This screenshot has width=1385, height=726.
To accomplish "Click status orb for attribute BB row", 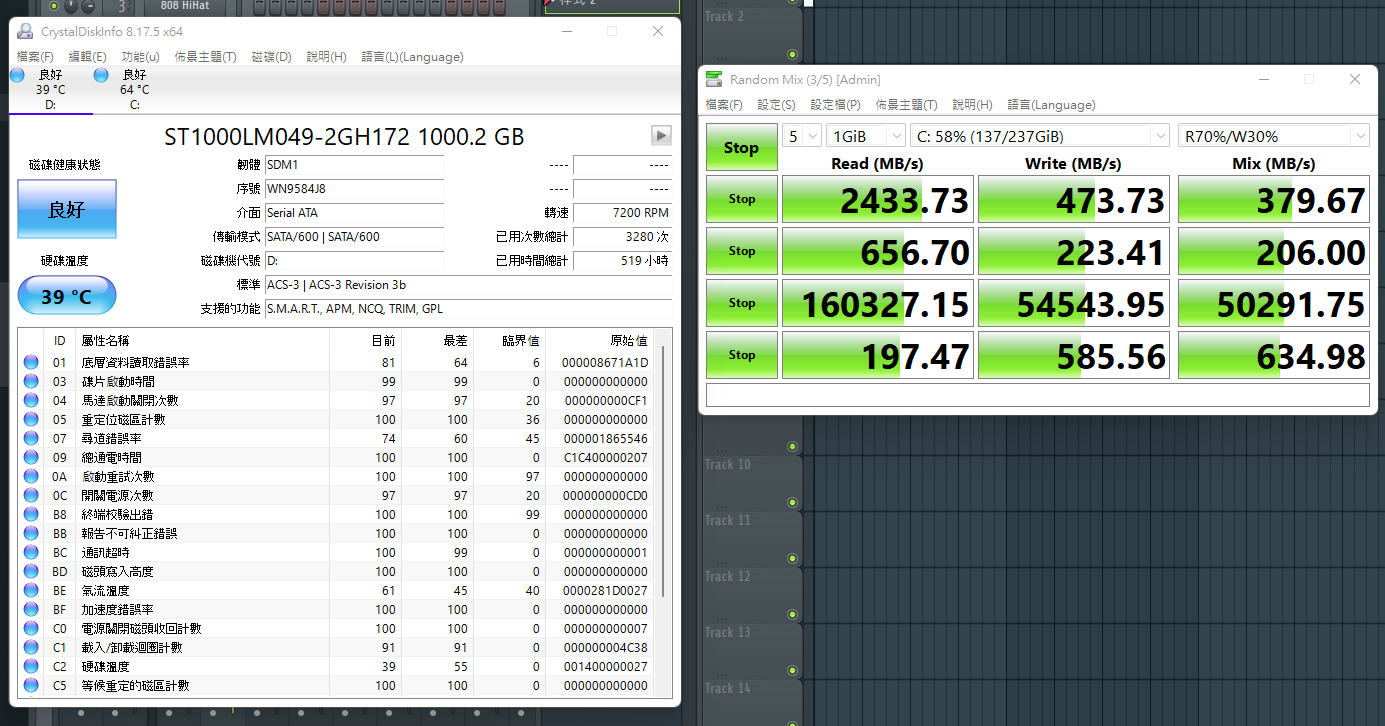I will tap(31, 534).
